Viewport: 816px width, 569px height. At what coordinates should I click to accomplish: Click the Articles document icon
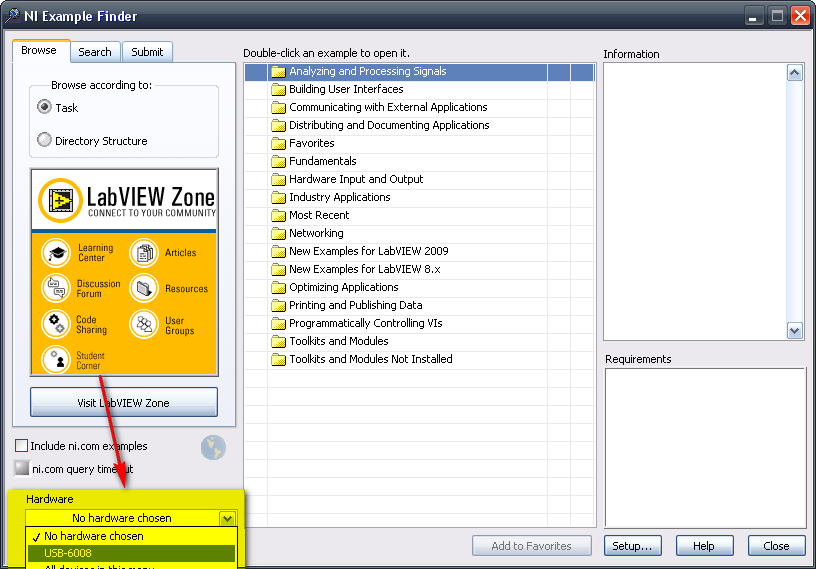pos(144,252)
